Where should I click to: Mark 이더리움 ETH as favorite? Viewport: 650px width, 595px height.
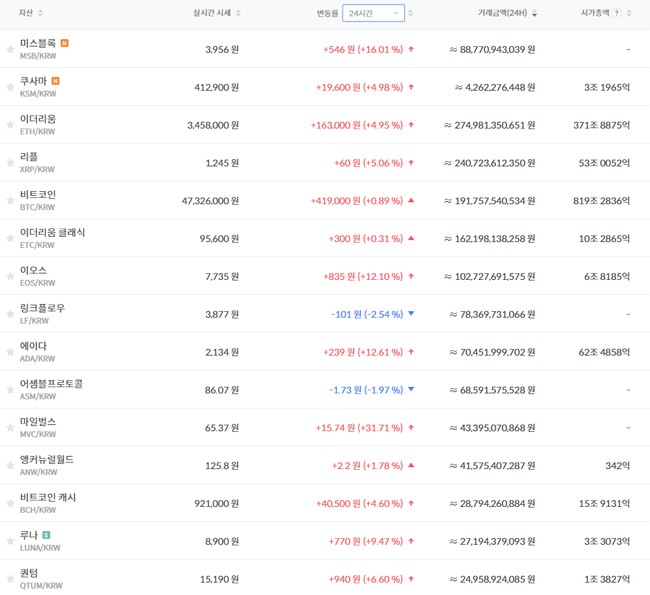pyautogui.click(x=10, y=125)
